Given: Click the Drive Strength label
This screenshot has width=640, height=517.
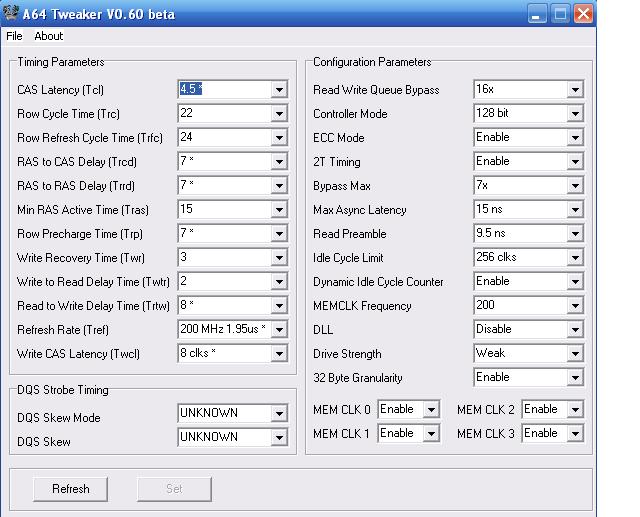Looking at the screenshot, I should 347,354.
